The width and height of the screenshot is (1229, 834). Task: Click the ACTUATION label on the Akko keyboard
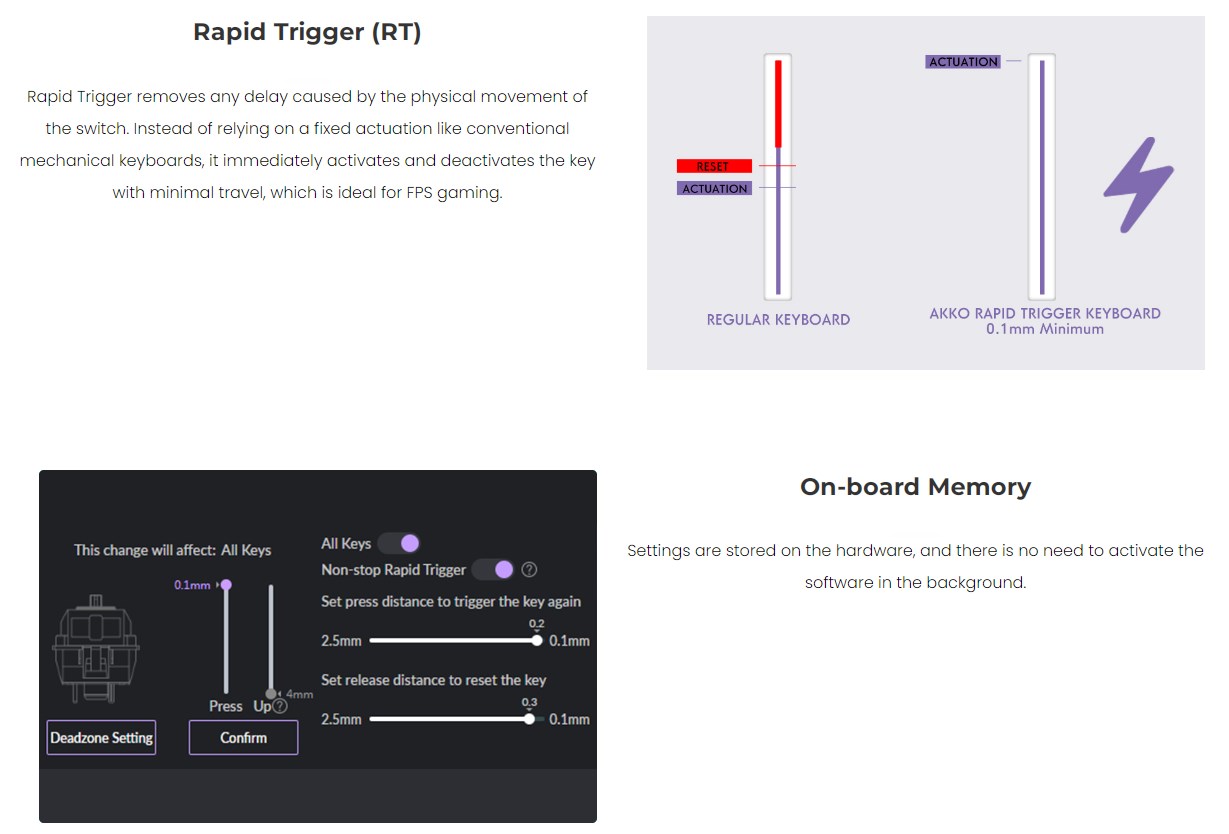pos(963,62)
